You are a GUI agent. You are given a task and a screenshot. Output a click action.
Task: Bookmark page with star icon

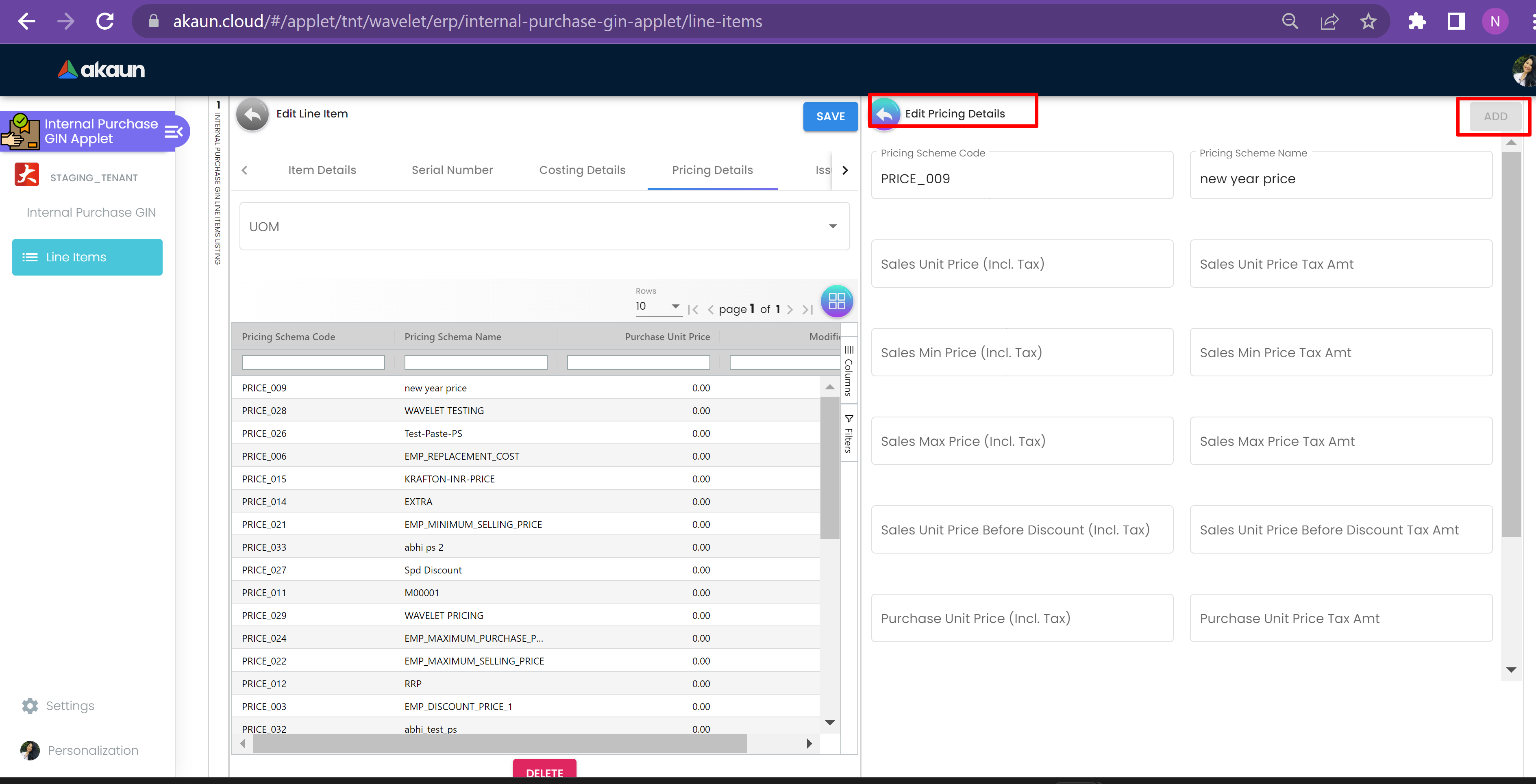tap(1368, 22)
